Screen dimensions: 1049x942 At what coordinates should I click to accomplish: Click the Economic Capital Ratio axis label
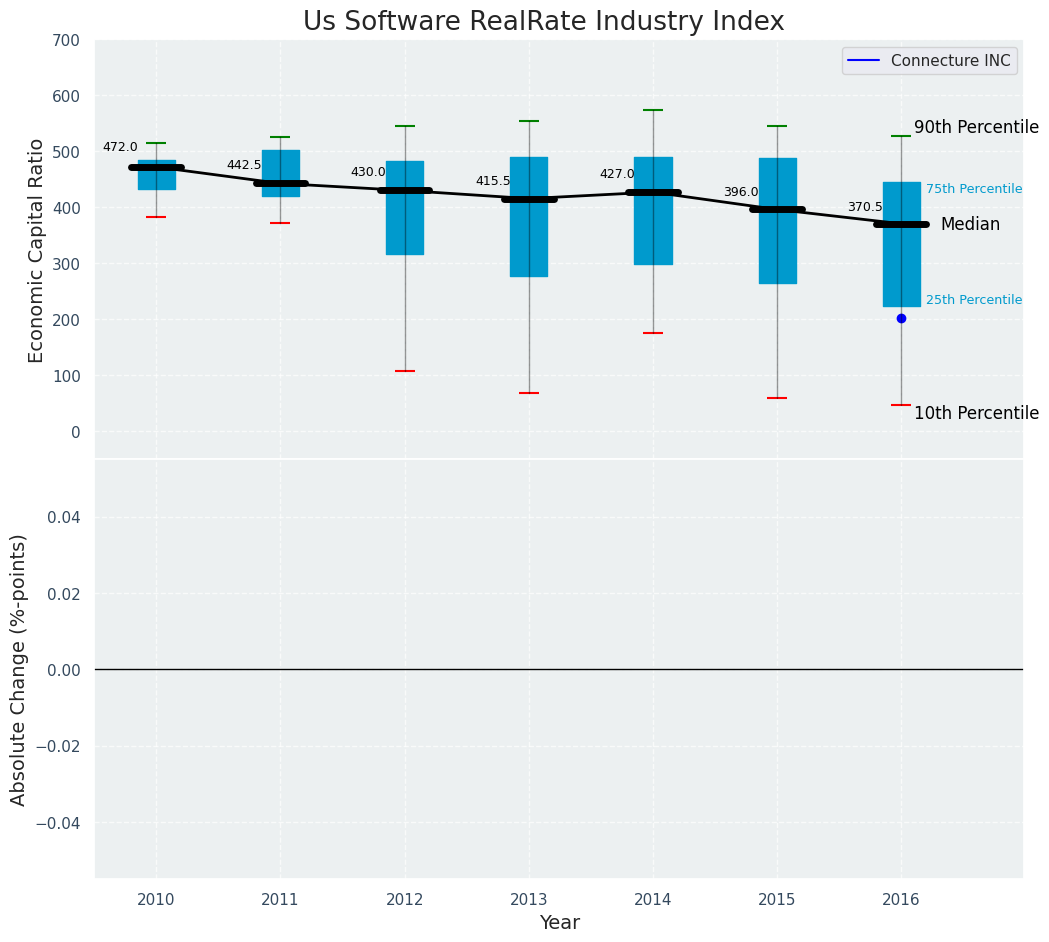(x=35, y=251)
